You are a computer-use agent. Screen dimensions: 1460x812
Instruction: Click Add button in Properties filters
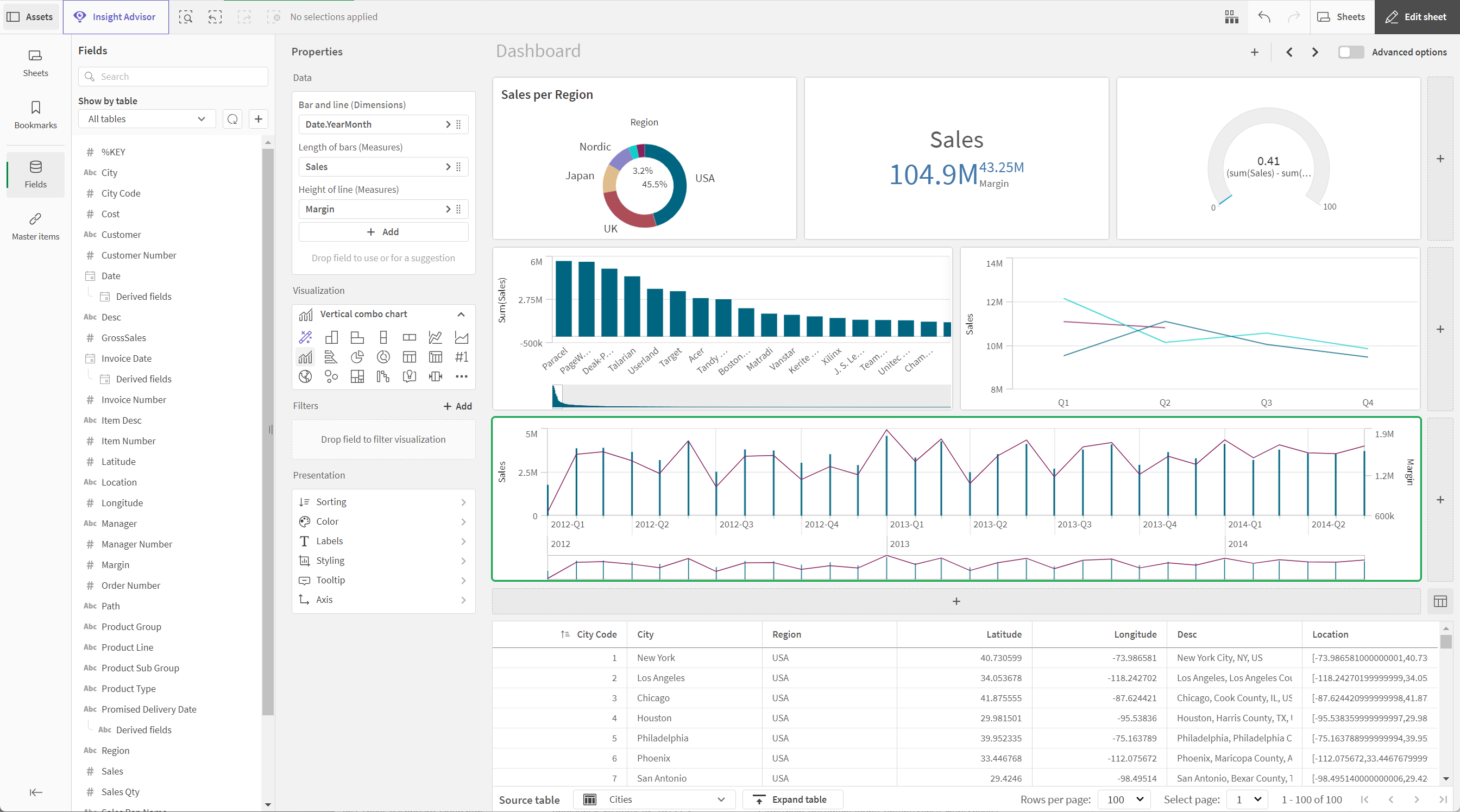(x=456, y=405)
